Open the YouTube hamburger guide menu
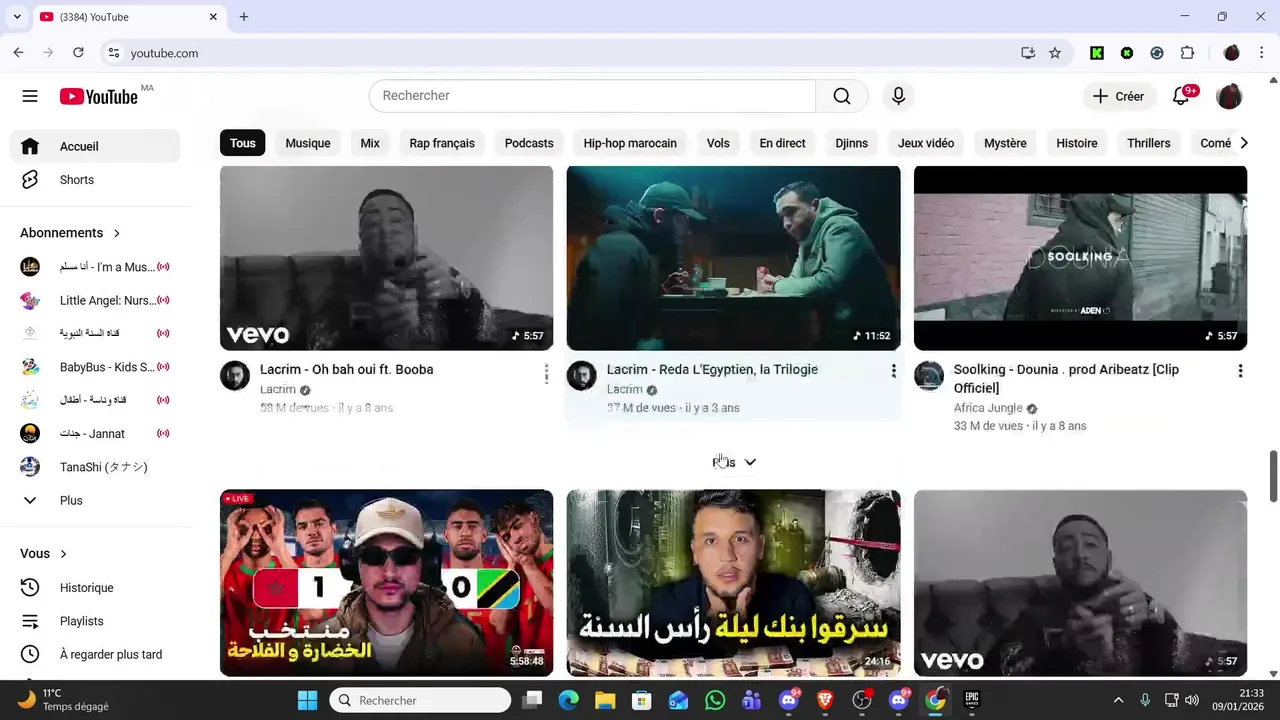The height and width of the screenshot is (720, 1280). click(x=30, y=96)
